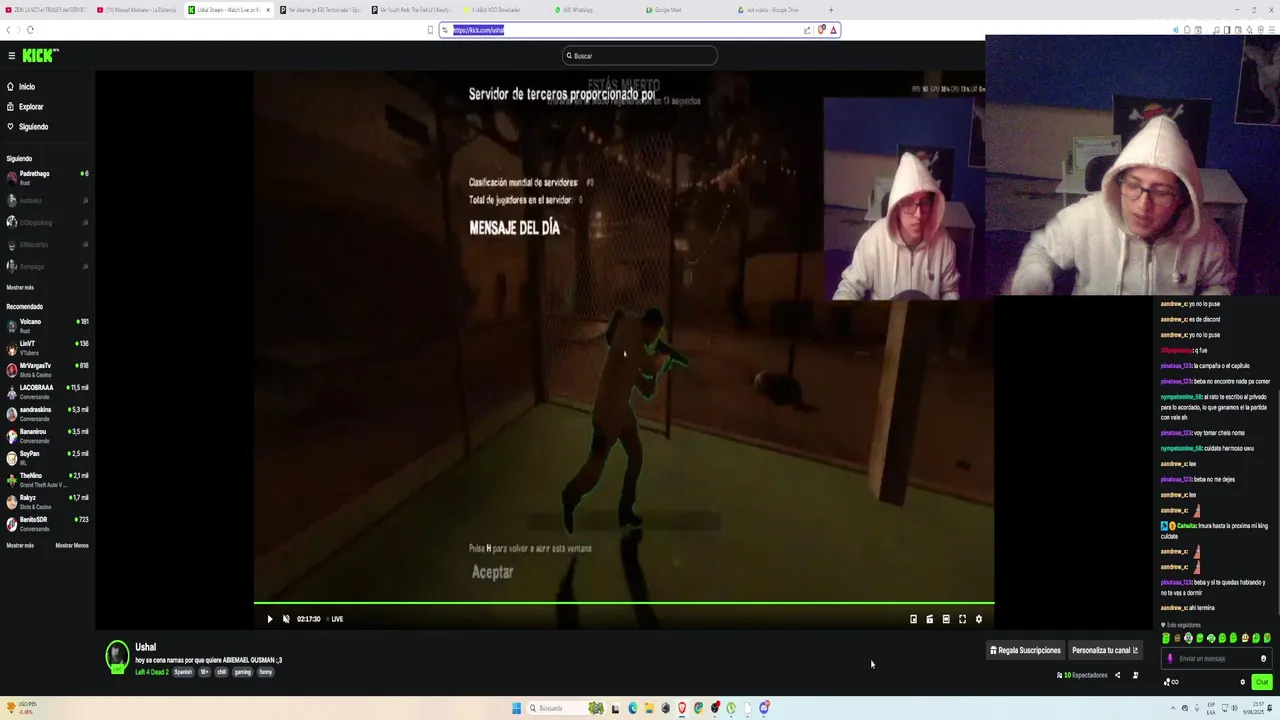
Task: Expand Mostrar más under Recomendado
Action: coord(20,545)
